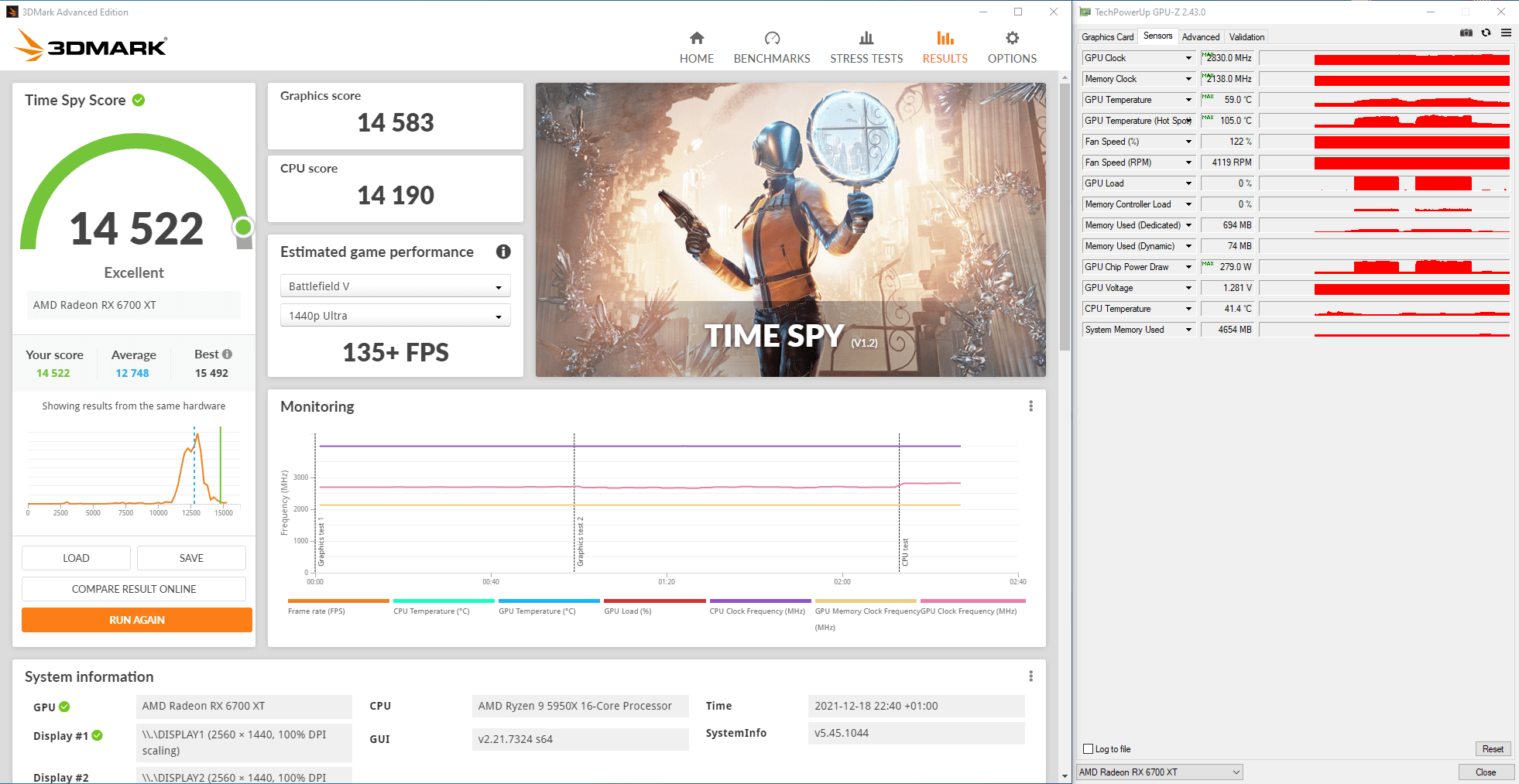This screenshot has width=1519, height=784.
Task: Open the Monitoring panel three-dot menu
Action: (x=1030, y=406)
